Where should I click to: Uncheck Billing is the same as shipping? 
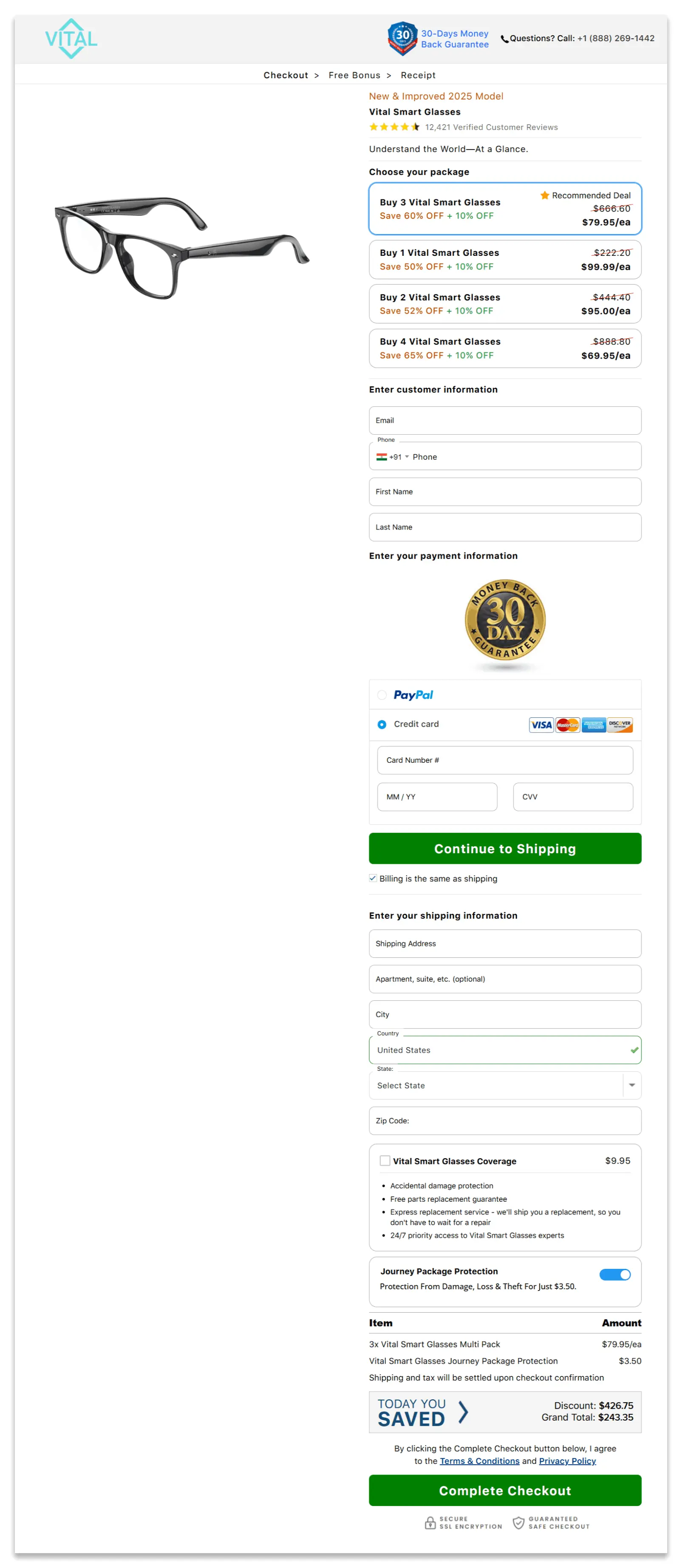373,878
